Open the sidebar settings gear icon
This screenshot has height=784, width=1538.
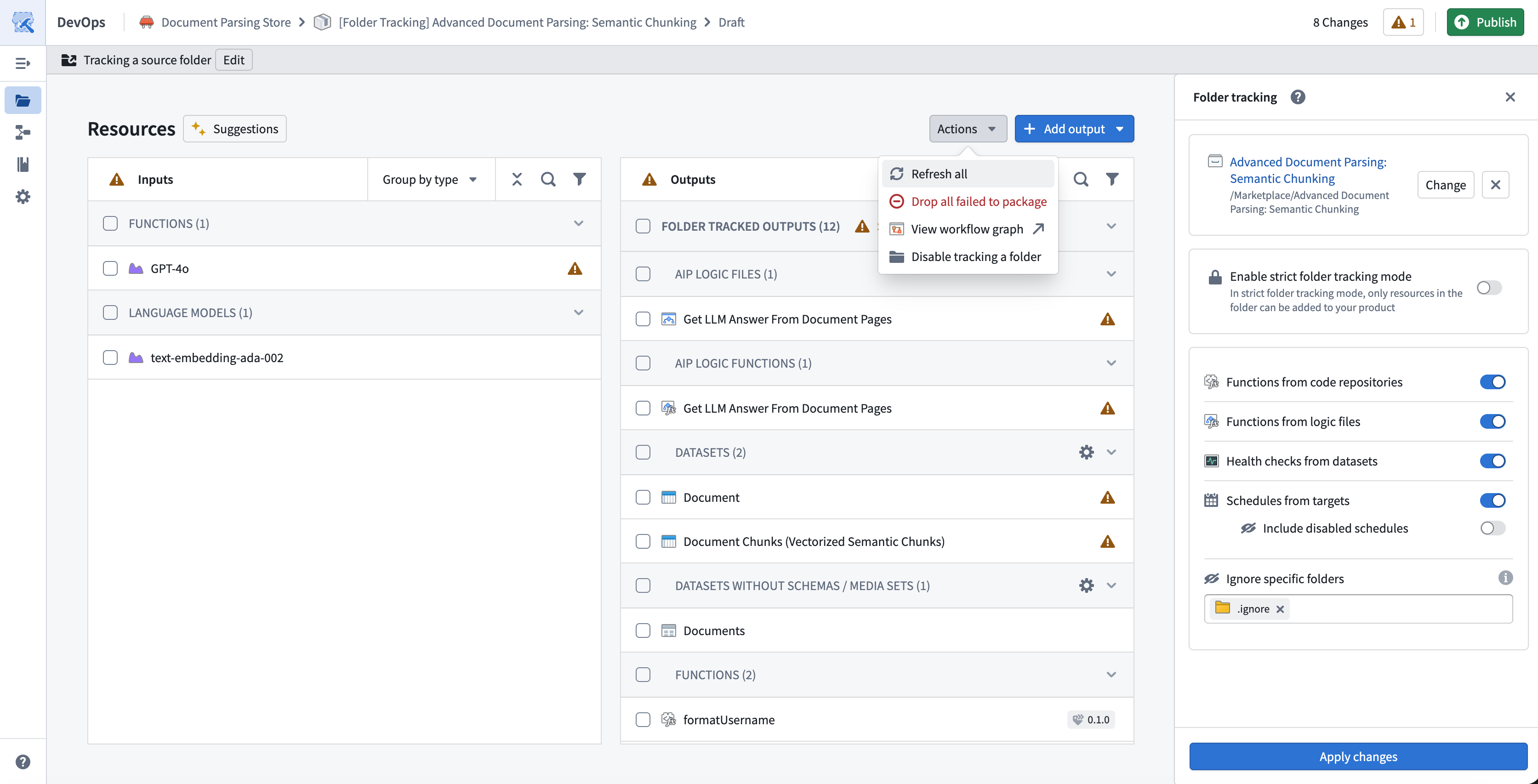(x=23, y=196)
